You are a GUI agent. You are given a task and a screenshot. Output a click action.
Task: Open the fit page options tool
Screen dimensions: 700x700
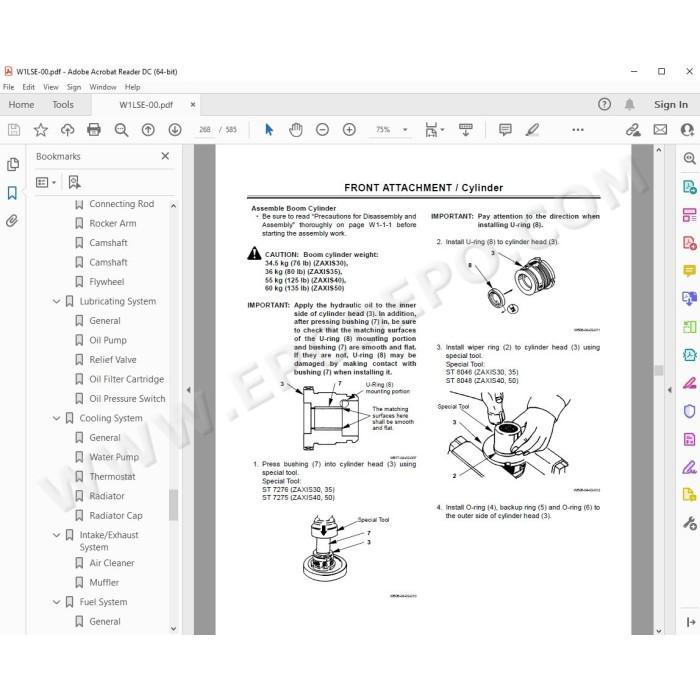[x=434, y=130]
